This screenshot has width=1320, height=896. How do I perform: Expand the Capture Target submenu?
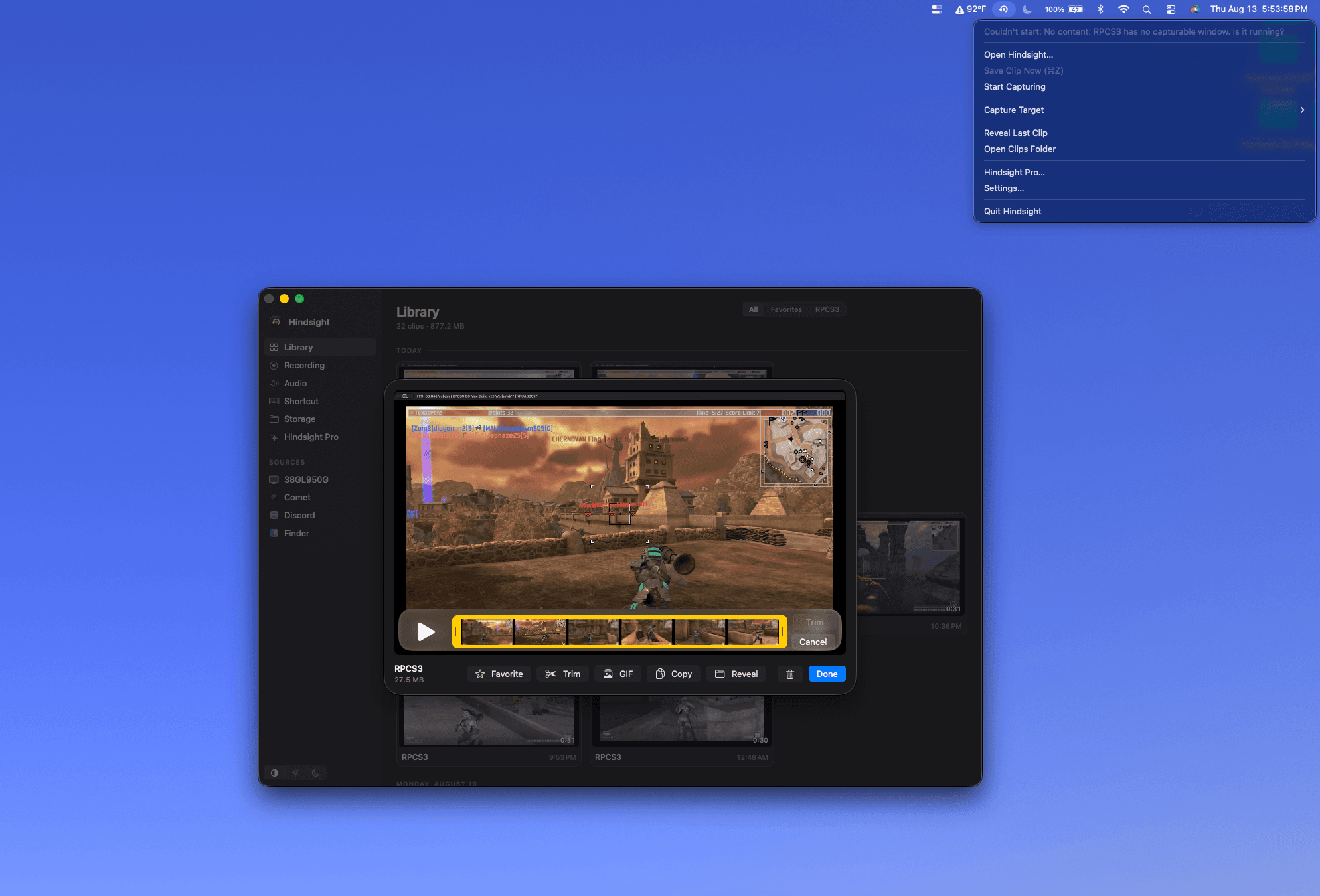click(x=1144, y=110)
